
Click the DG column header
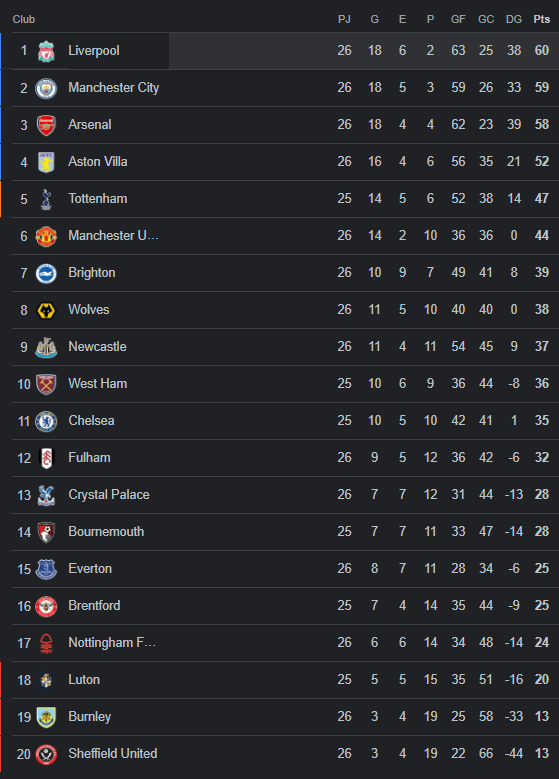tap(514, 19)
